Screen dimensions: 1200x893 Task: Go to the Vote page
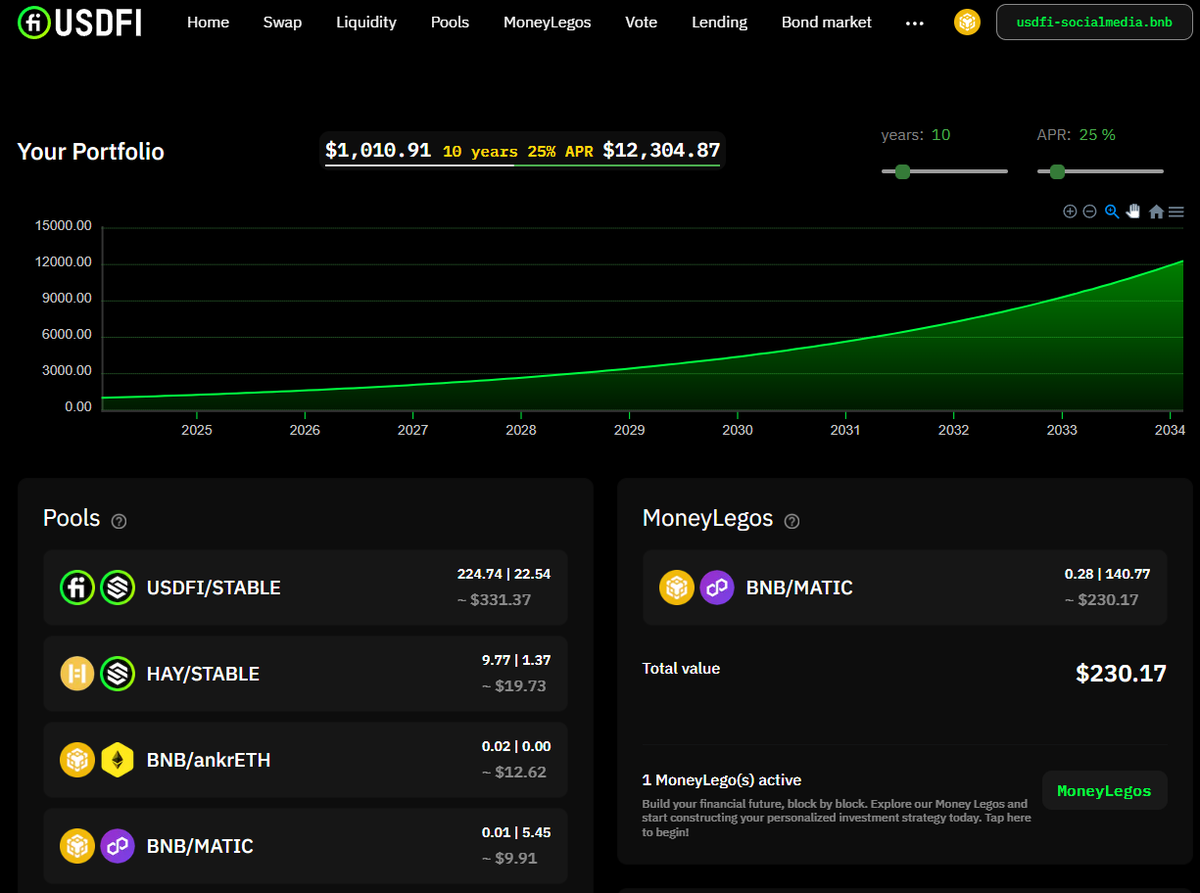click(641, 22)
